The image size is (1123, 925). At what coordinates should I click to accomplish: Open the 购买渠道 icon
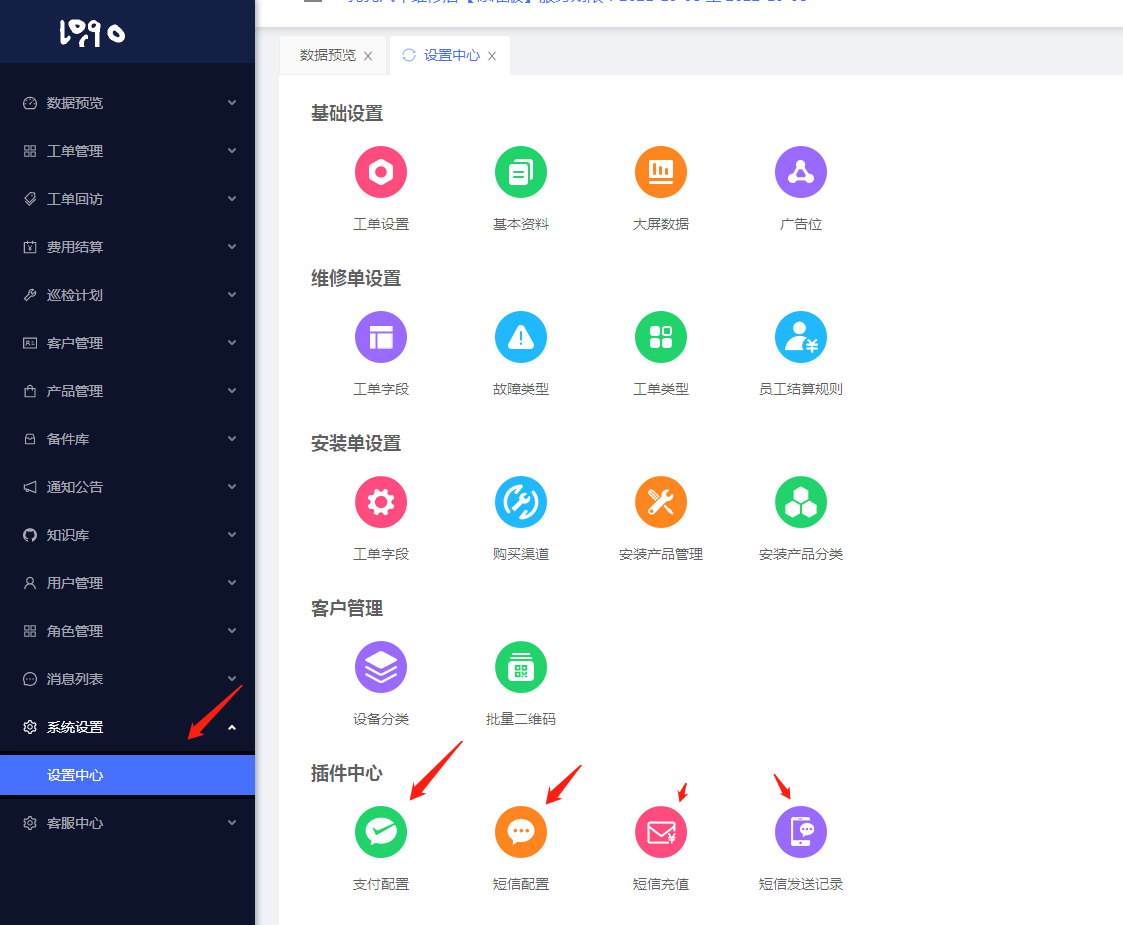tap(520, 502)
